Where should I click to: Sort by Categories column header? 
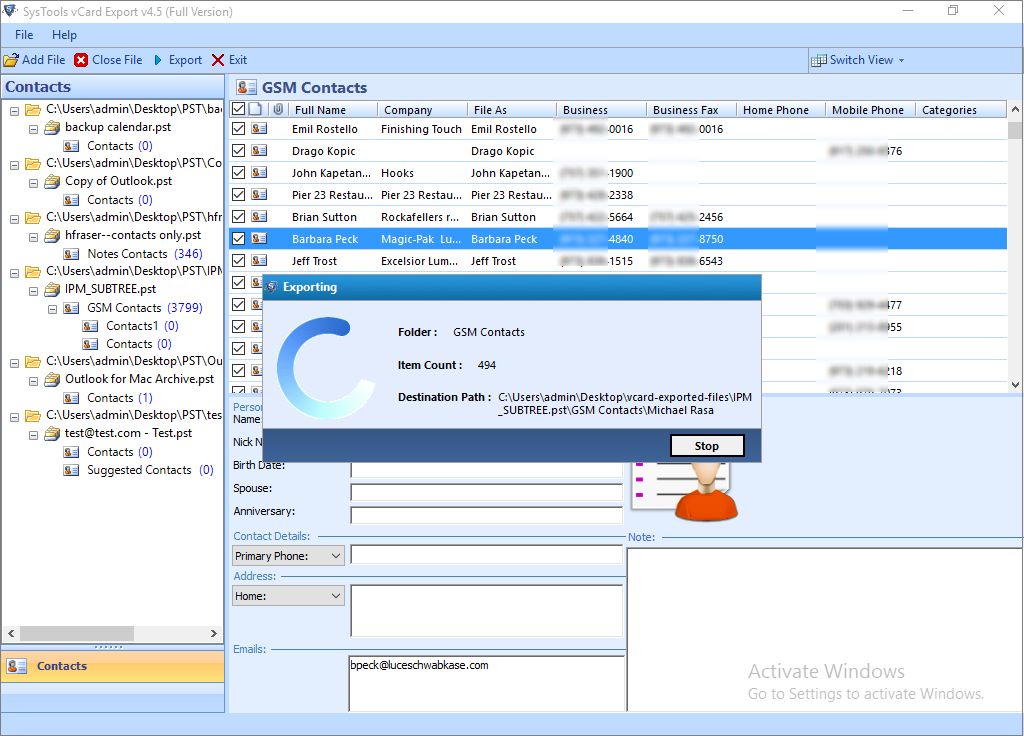[960, 110]
